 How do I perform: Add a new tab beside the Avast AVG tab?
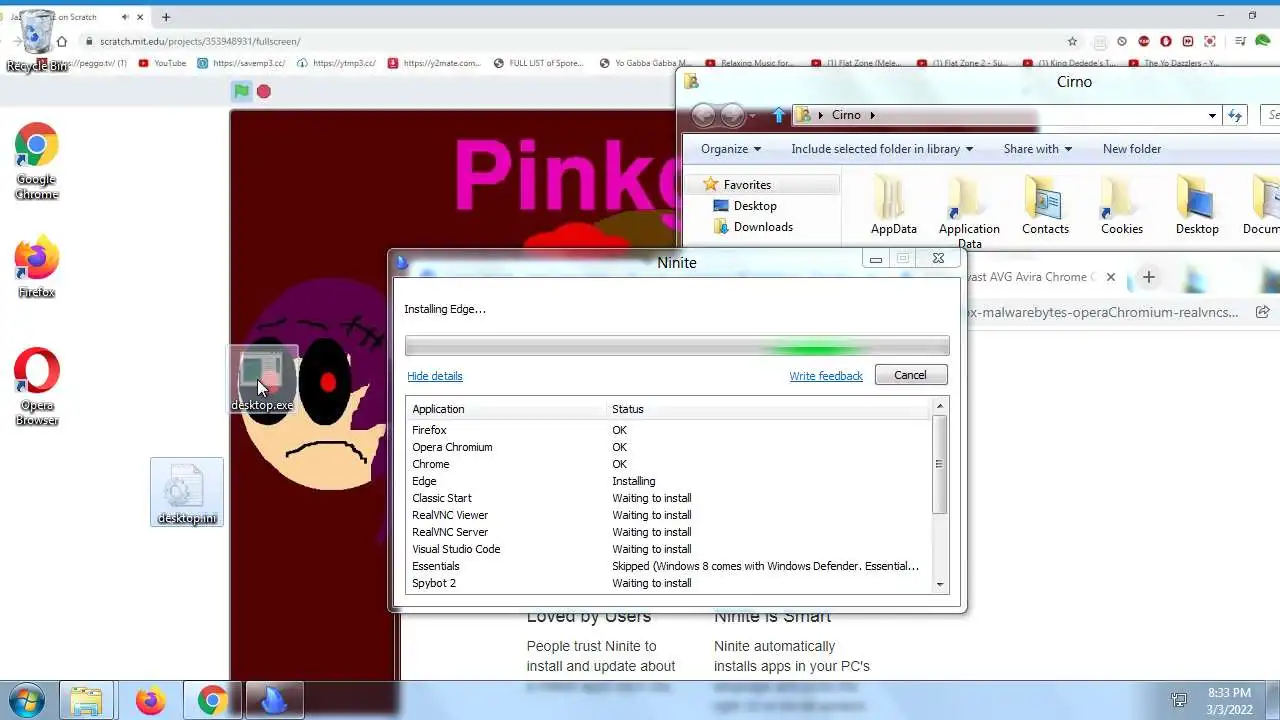[x=1149, y=277]
